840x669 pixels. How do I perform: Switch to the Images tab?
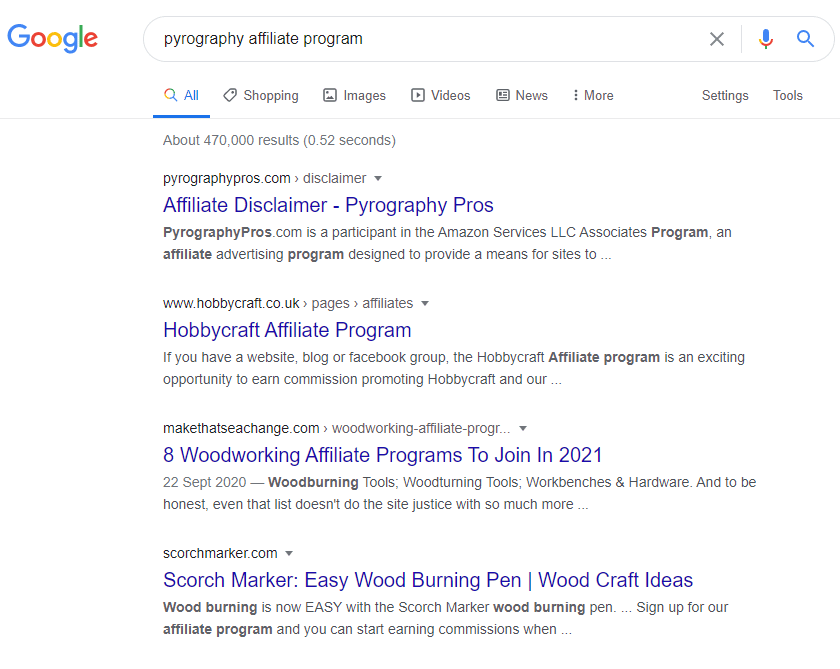point(354,95)
